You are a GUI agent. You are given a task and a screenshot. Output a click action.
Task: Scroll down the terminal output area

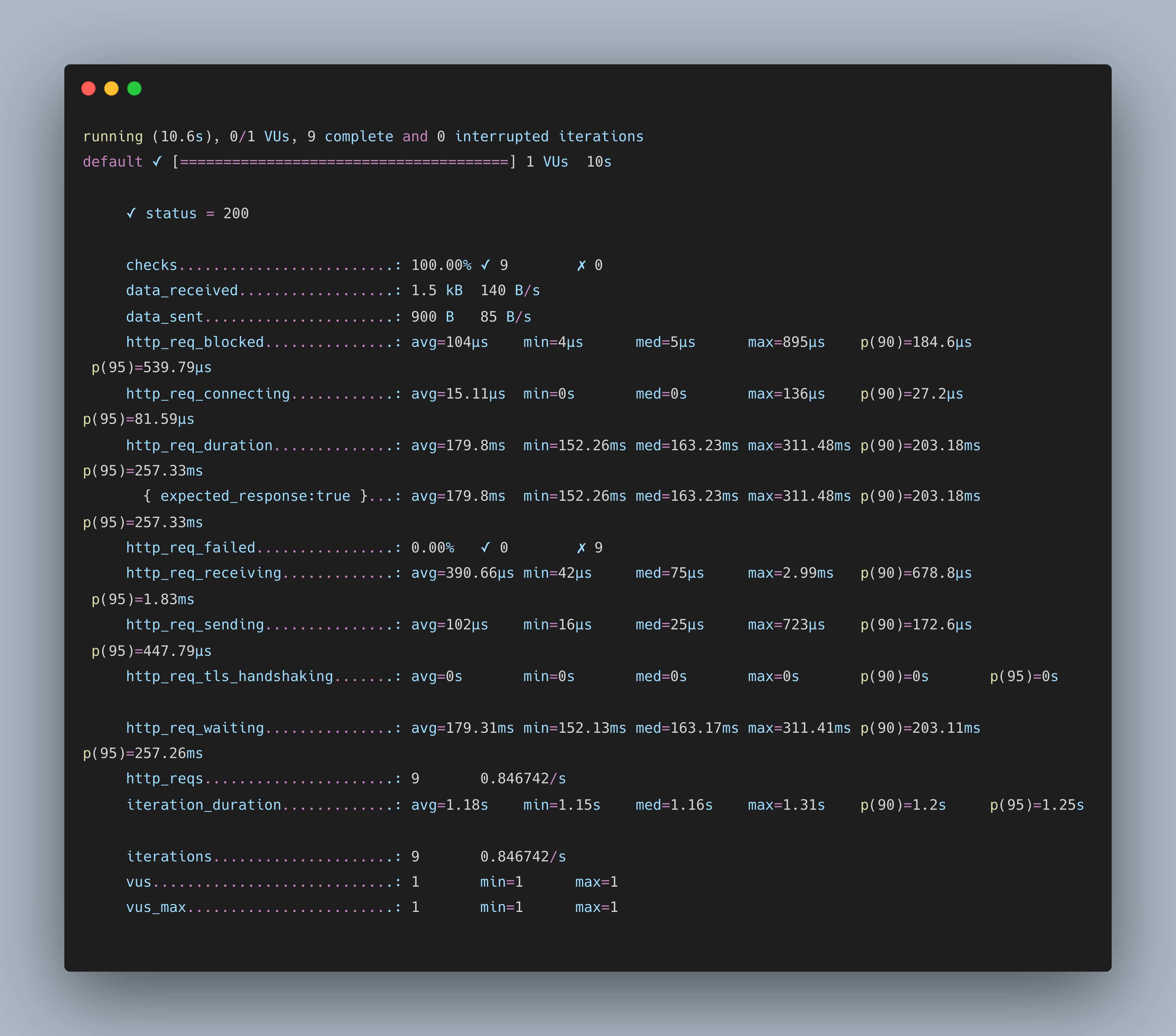click(x=588, y=550)
